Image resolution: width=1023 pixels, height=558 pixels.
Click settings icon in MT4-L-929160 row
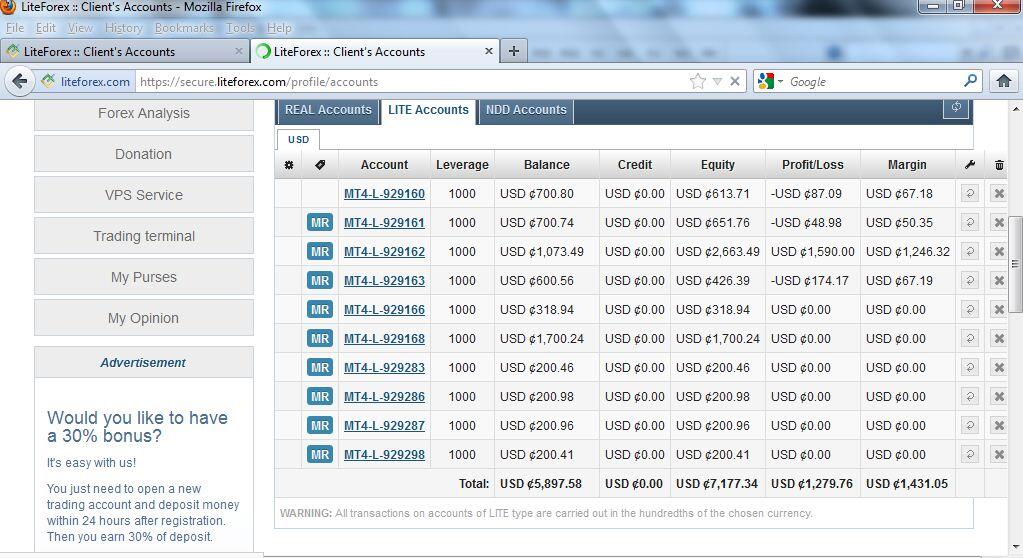point(970,193)
